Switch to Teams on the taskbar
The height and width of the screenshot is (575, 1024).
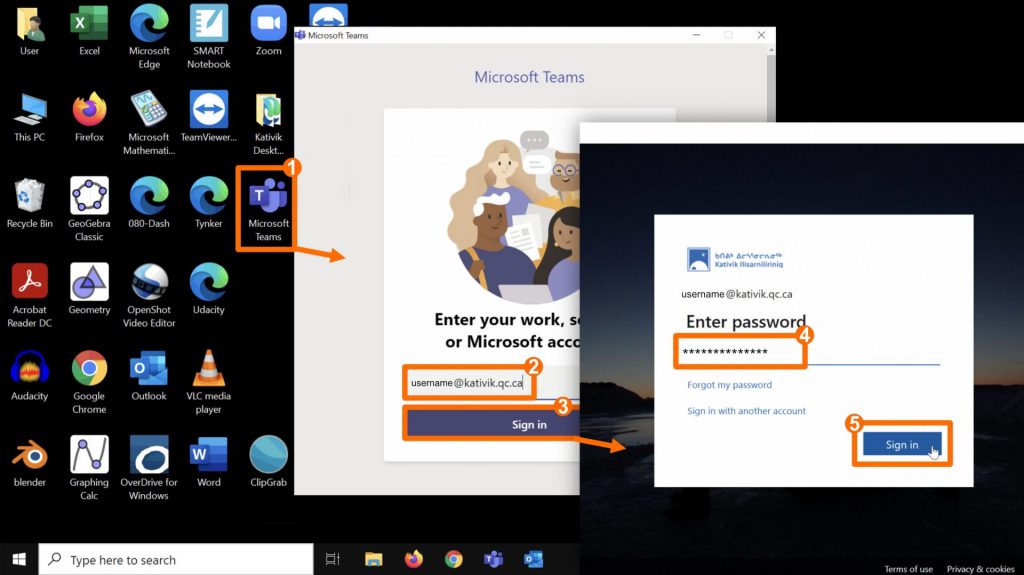494,559
